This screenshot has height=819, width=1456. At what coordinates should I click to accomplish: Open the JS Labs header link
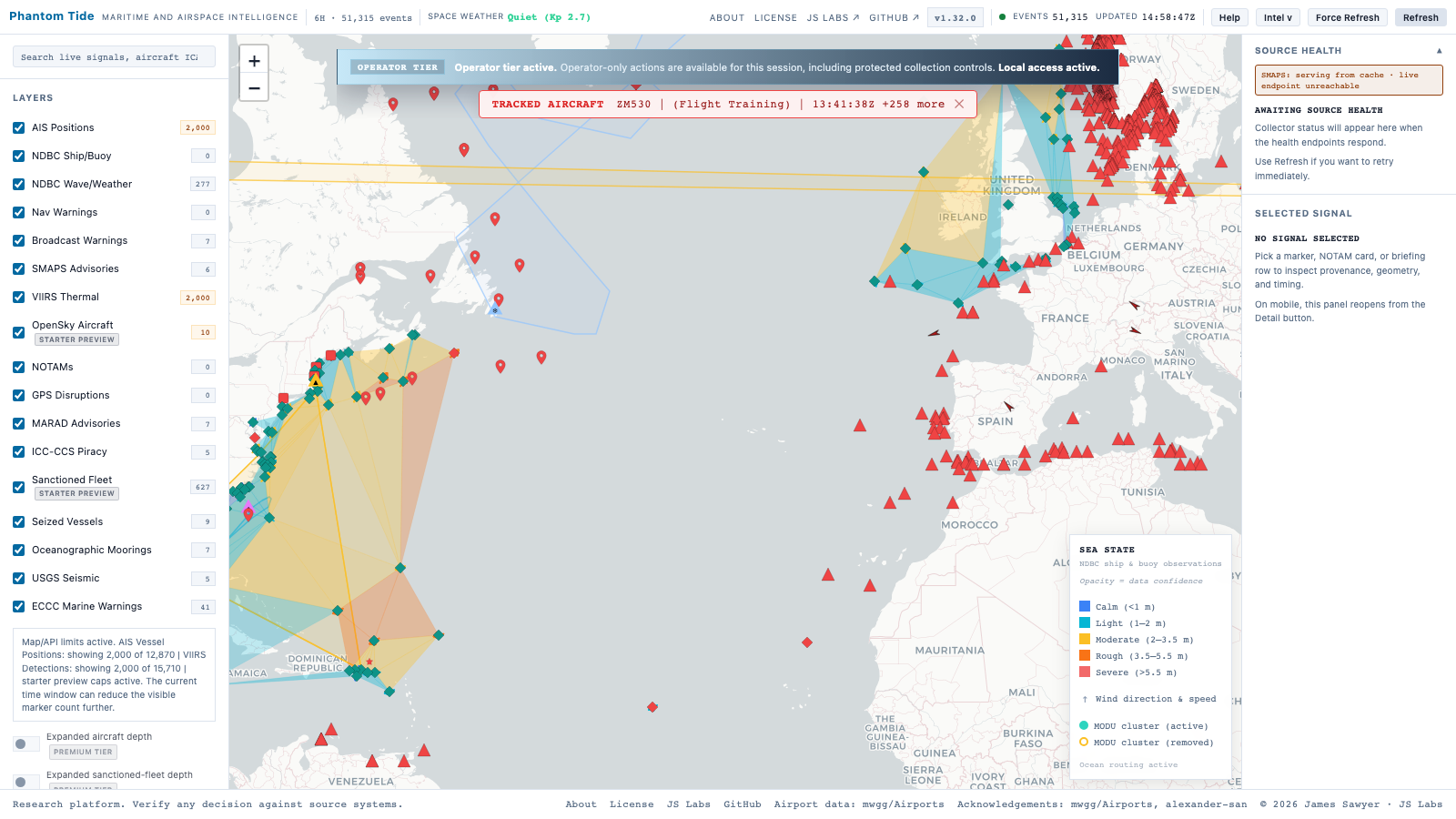833,17
